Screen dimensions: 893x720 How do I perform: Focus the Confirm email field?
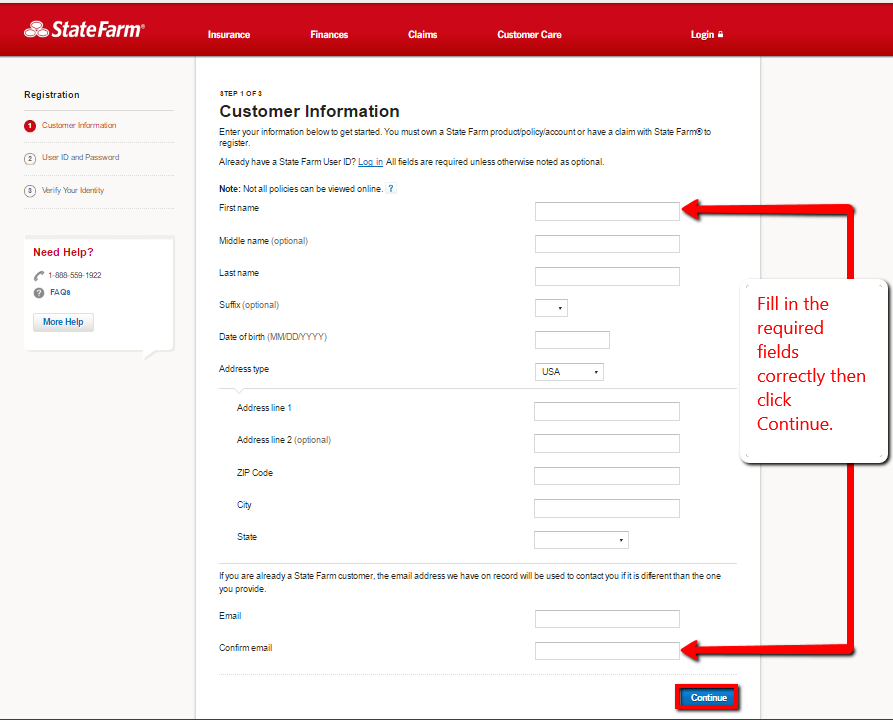pyautogui.click(x=607, y=651)
